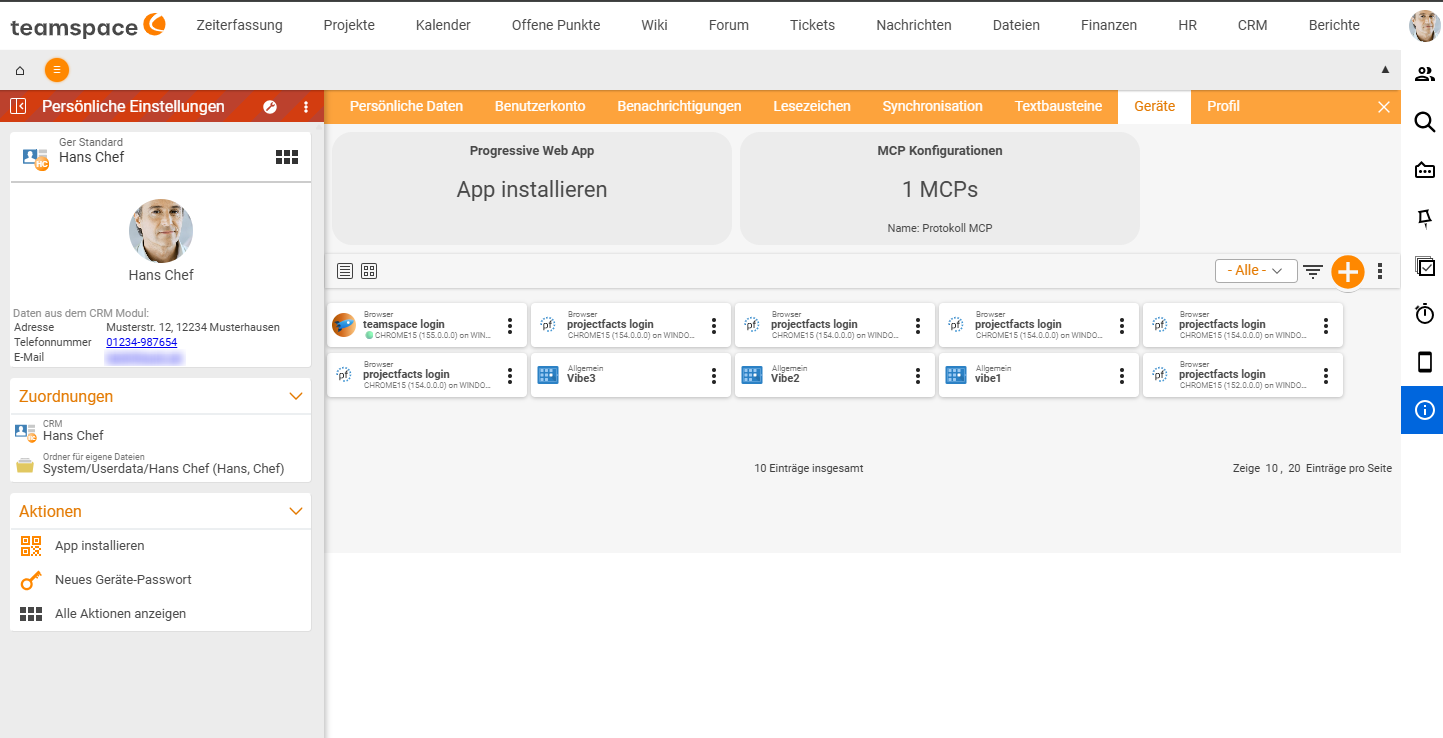Click the teamspace logo

click(89, 26)
